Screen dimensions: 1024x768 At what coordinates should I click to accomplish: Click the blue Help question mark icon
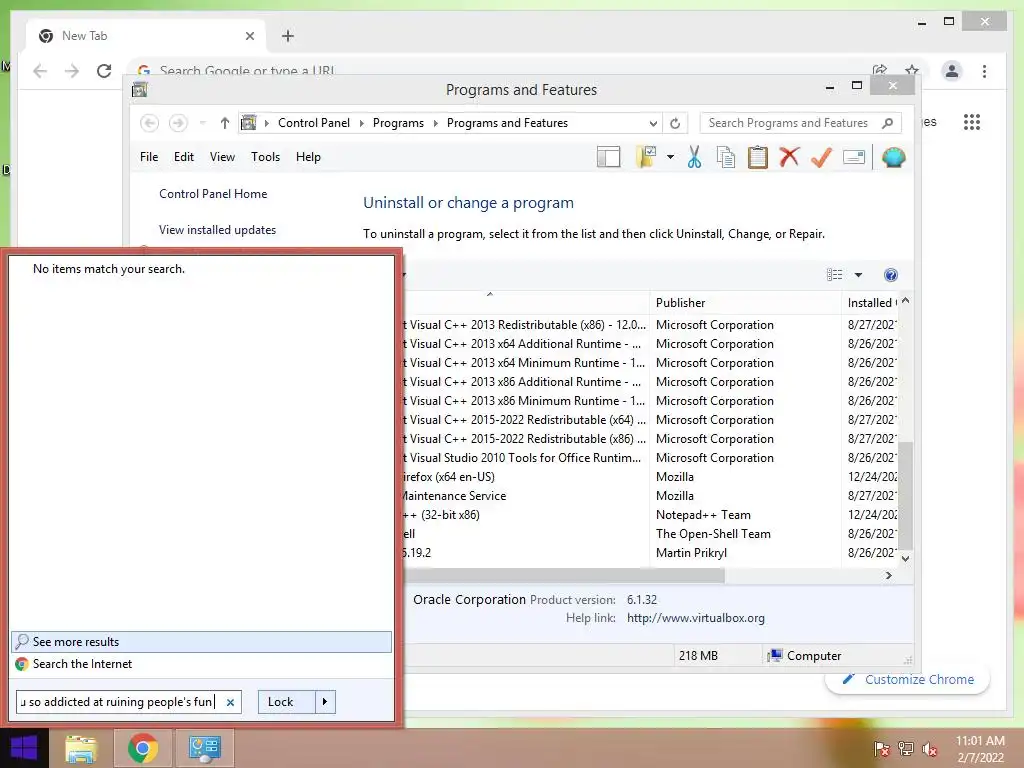890,275
